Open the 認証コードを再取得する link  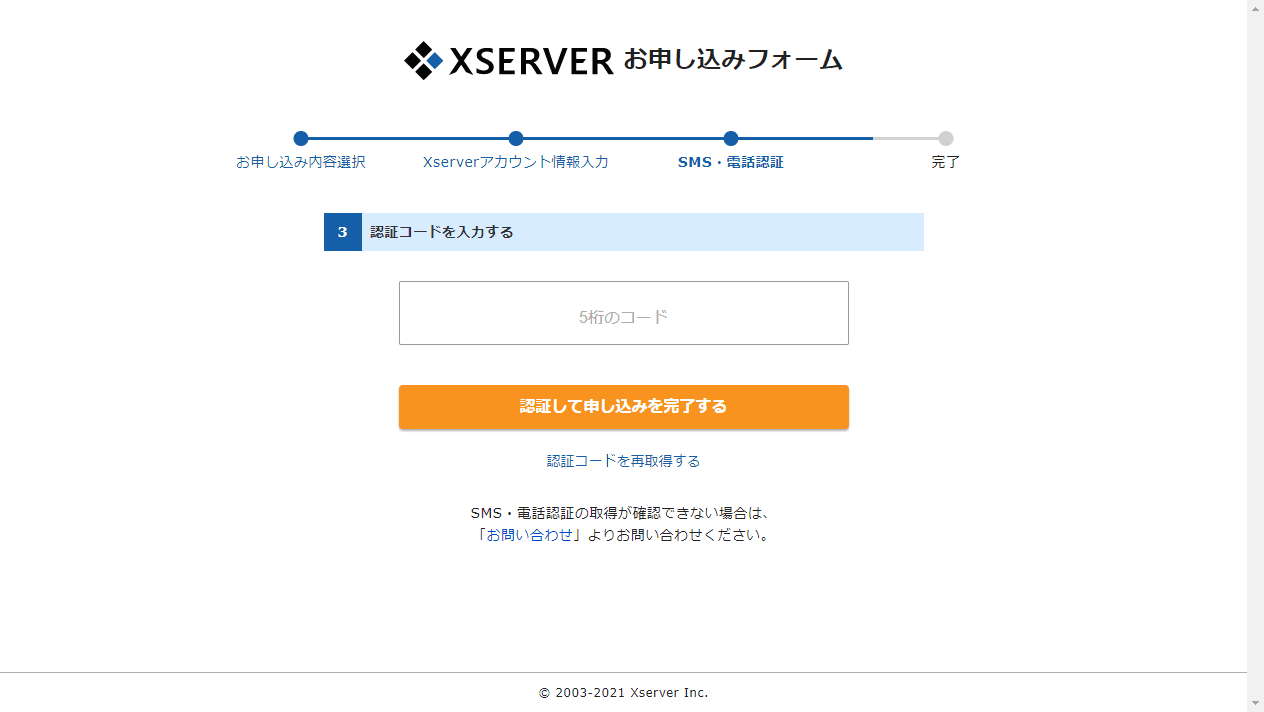(x=624, y=461)
